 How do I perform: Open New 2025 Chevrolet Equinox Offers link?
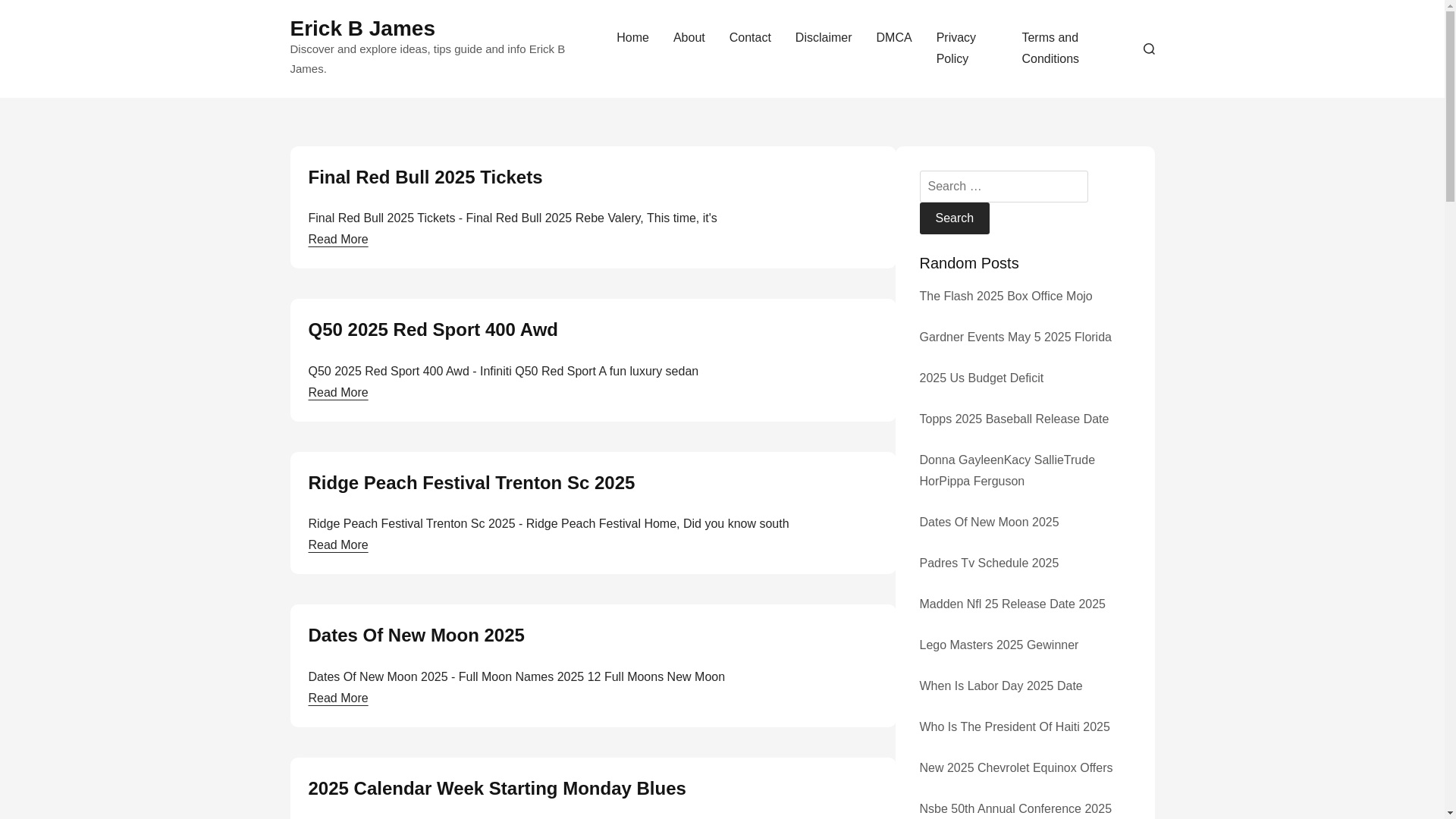[1015, 768]
